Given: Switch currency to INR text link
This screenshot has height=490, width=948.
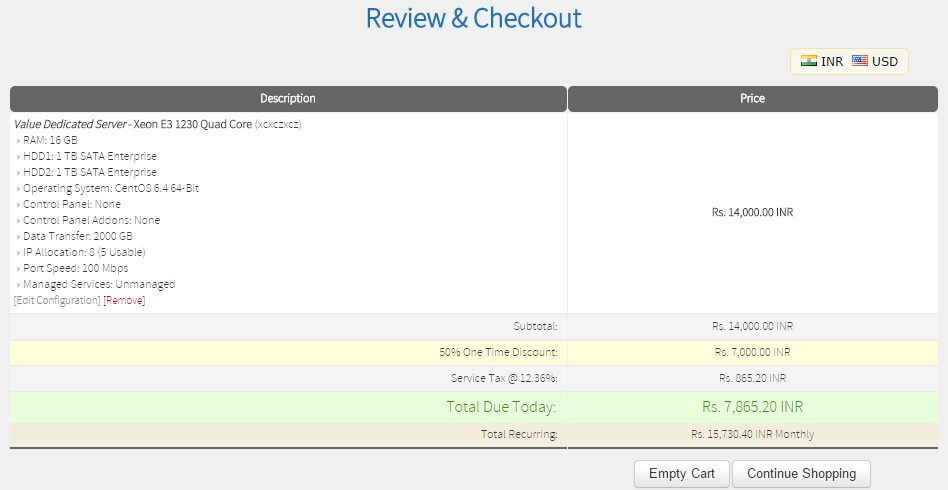Looking at the screenshot, I should pos(832,62).
